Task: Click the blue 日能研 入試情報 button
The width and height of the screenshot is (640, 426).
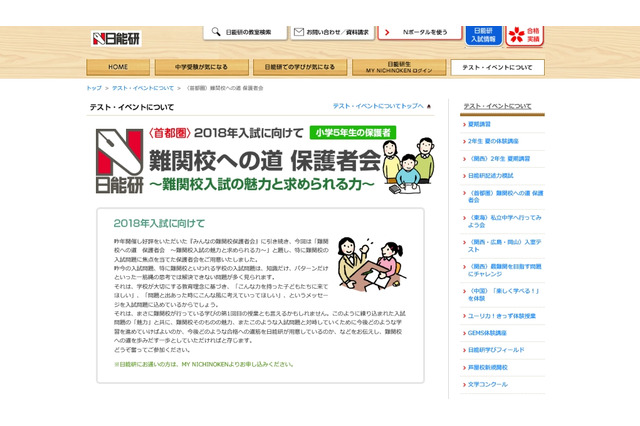Action: 484,35
